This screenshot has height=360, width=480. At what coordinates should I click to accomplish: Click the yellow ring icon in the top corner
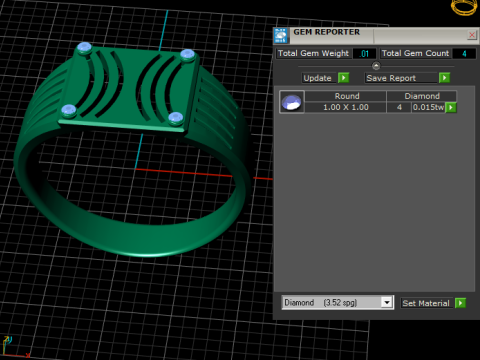[x=464, y=7]
